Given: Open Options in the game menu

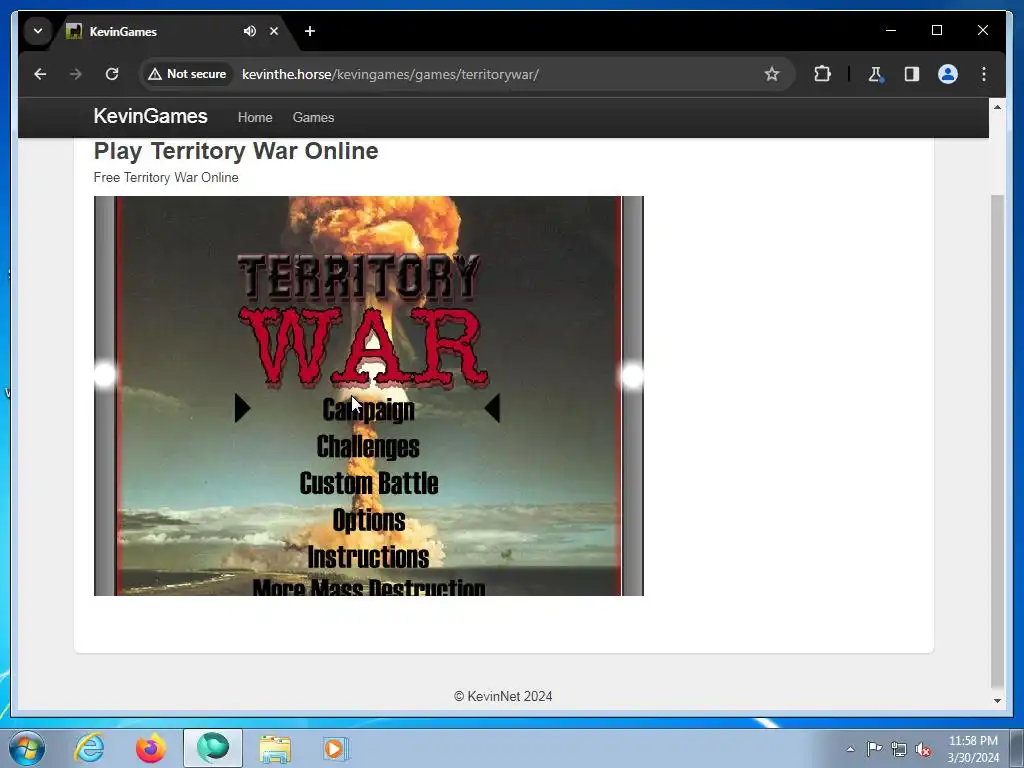Looking at the screenshot, I should [x=368, y=520].
